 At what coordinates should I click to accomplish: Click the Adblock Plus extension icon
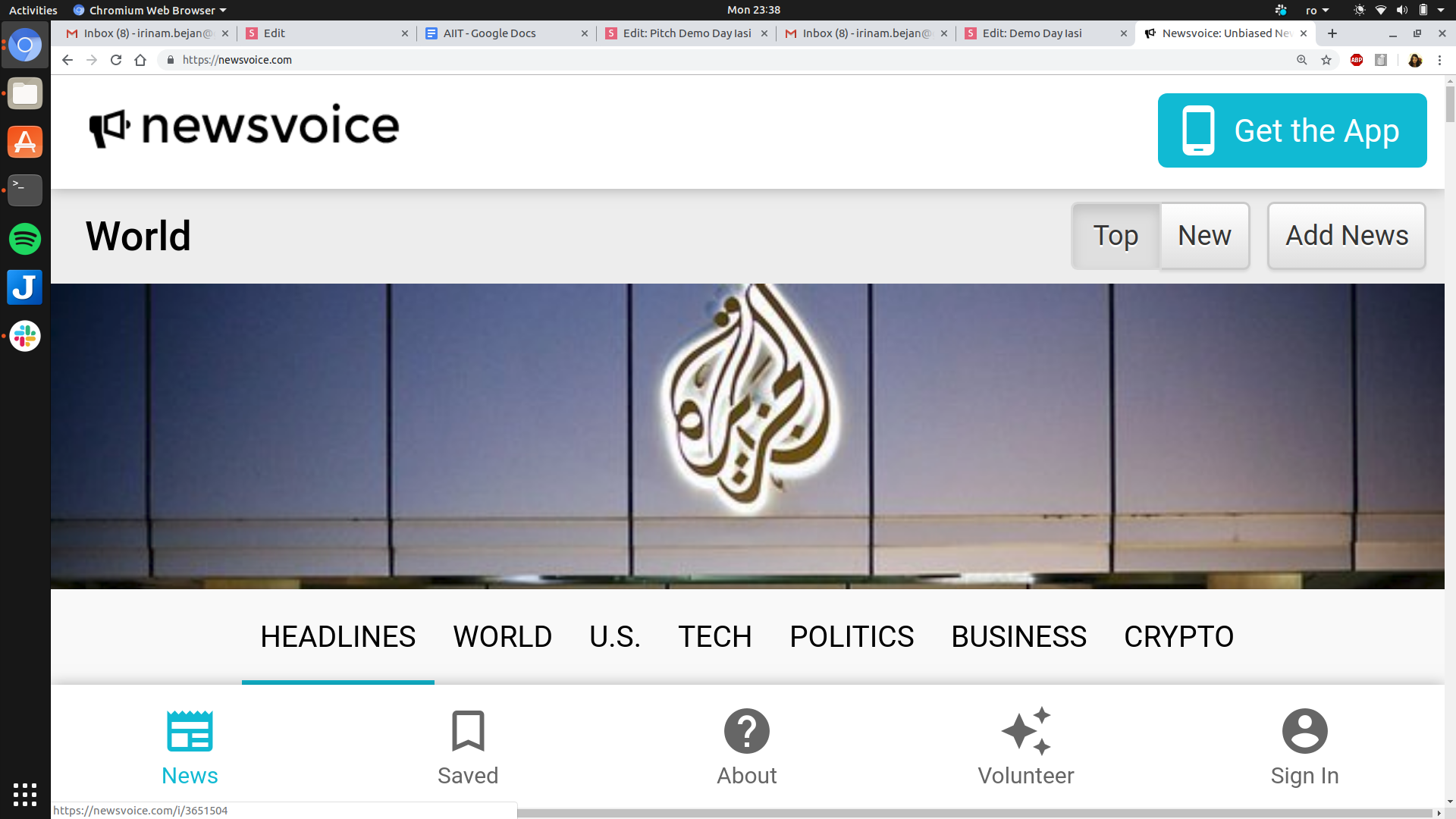[x=1357, y=60]
